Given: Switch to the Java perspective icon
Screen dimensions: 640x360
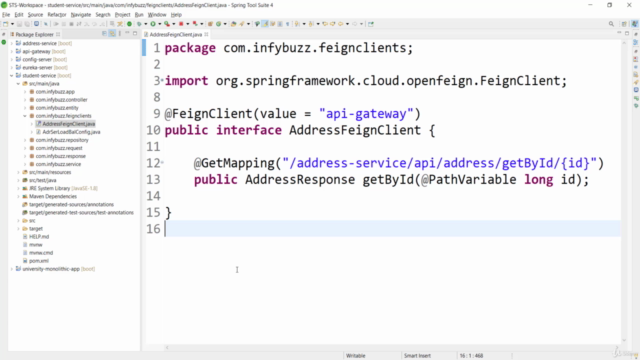Looking at the screenshot, I should (x=634, y=24).
